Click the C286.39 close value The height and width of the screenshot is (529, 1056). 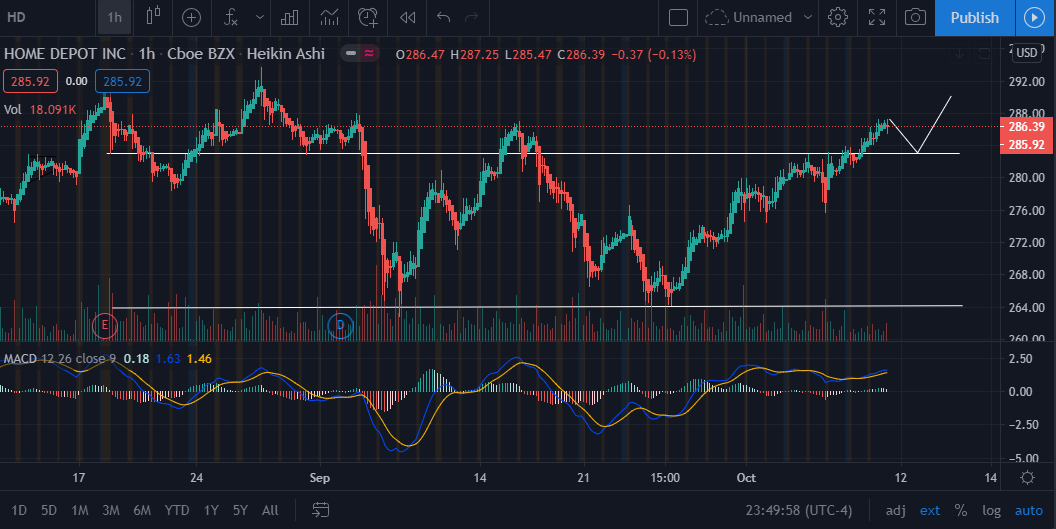click(x=581, y=55)
